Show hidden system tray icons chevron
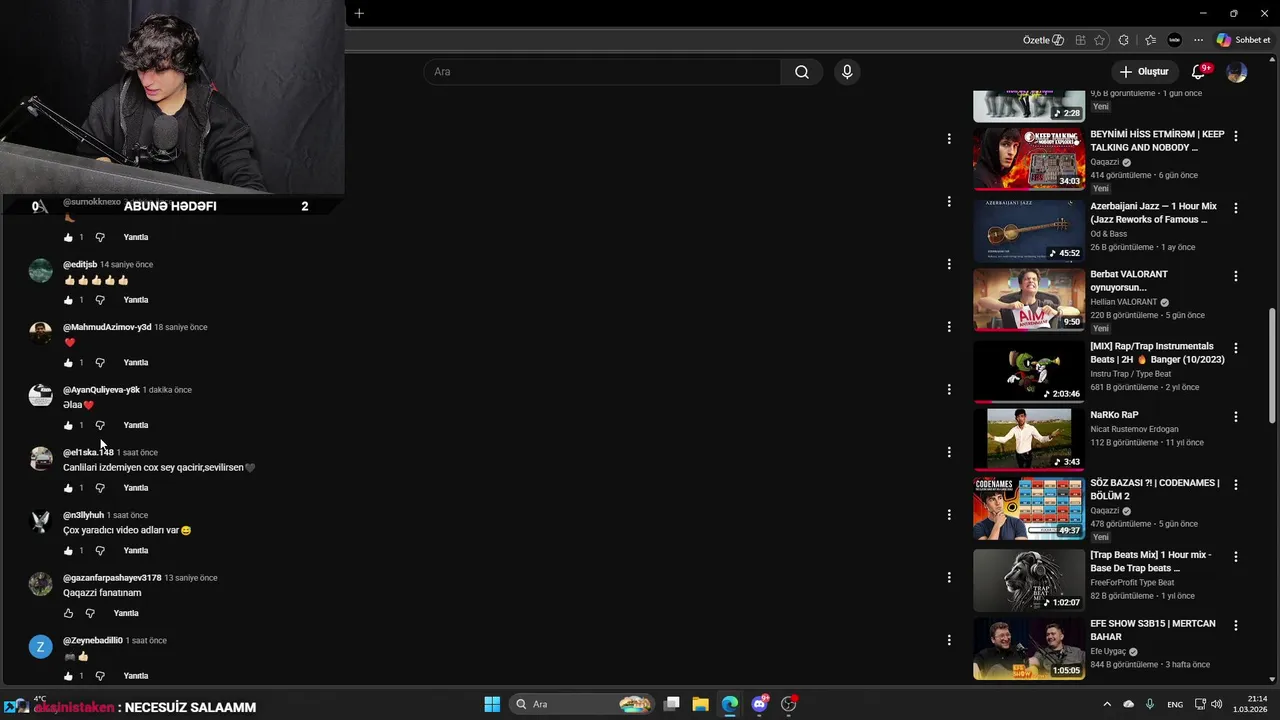This screenshot has width=1280, height=720. (1107, 704)
